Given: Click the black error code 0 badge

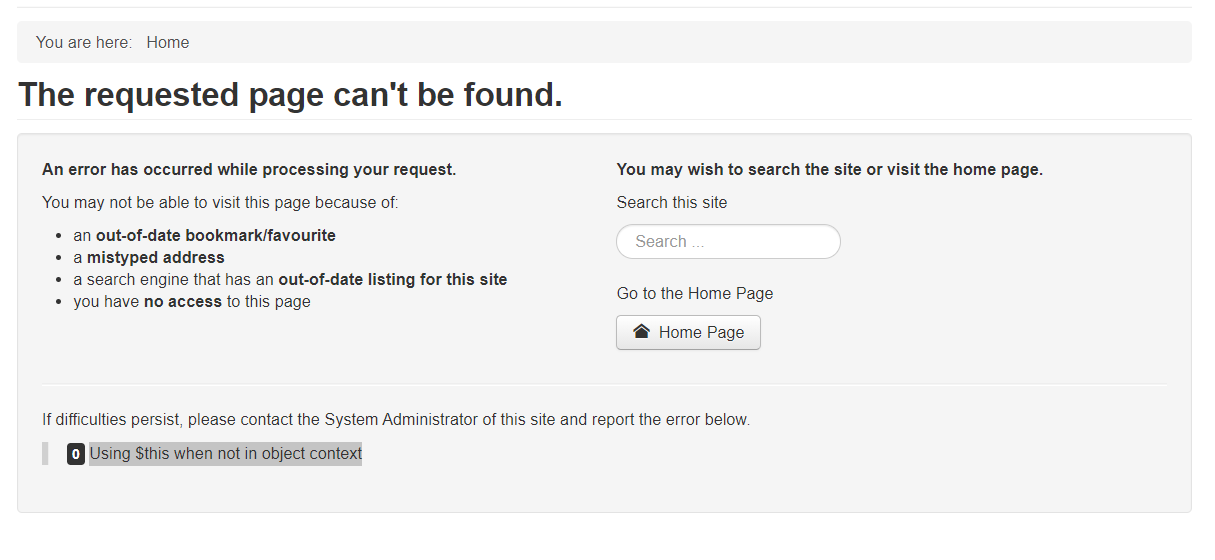Looking at the screenshot, I should point(76,454).
